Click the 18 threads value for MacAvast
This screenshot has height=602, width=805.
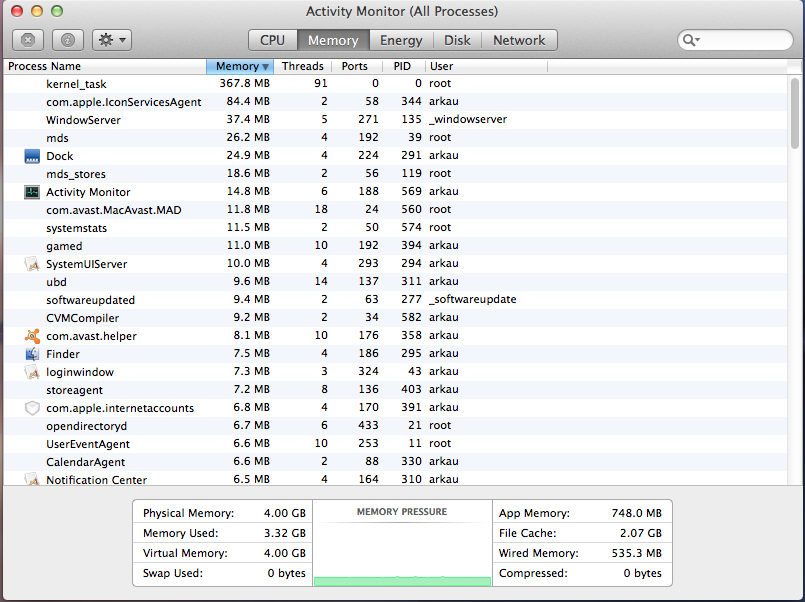coord(321,209)
